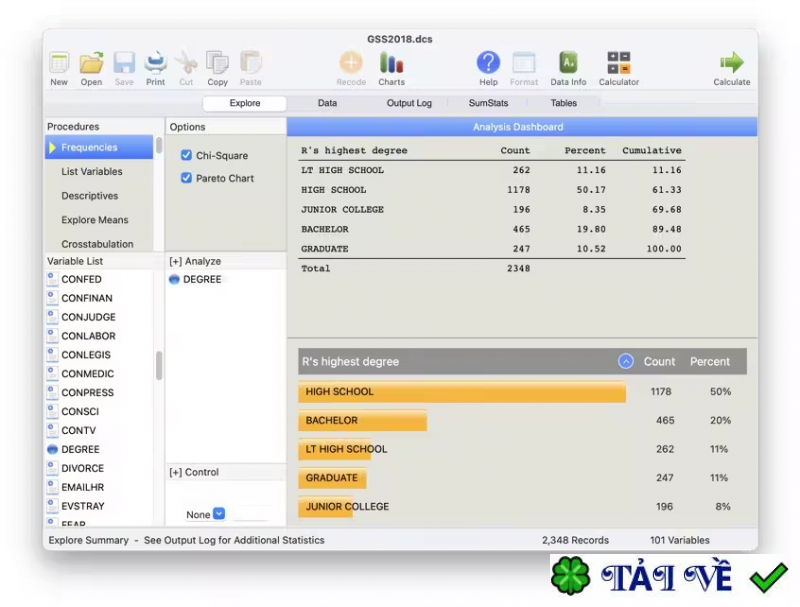This screenshot has width=800, height=607.
Task: Click the New file toolbar icon
Action: 59,63
